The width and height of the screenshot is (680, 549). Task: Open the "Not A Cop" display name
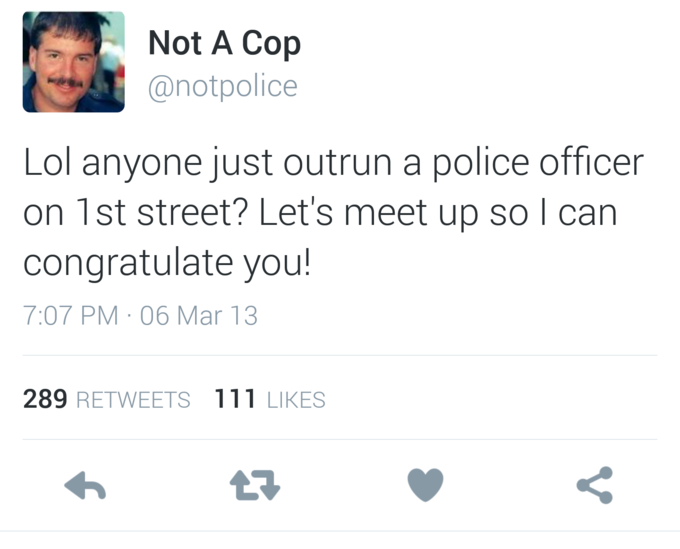(x=224, y=44)
